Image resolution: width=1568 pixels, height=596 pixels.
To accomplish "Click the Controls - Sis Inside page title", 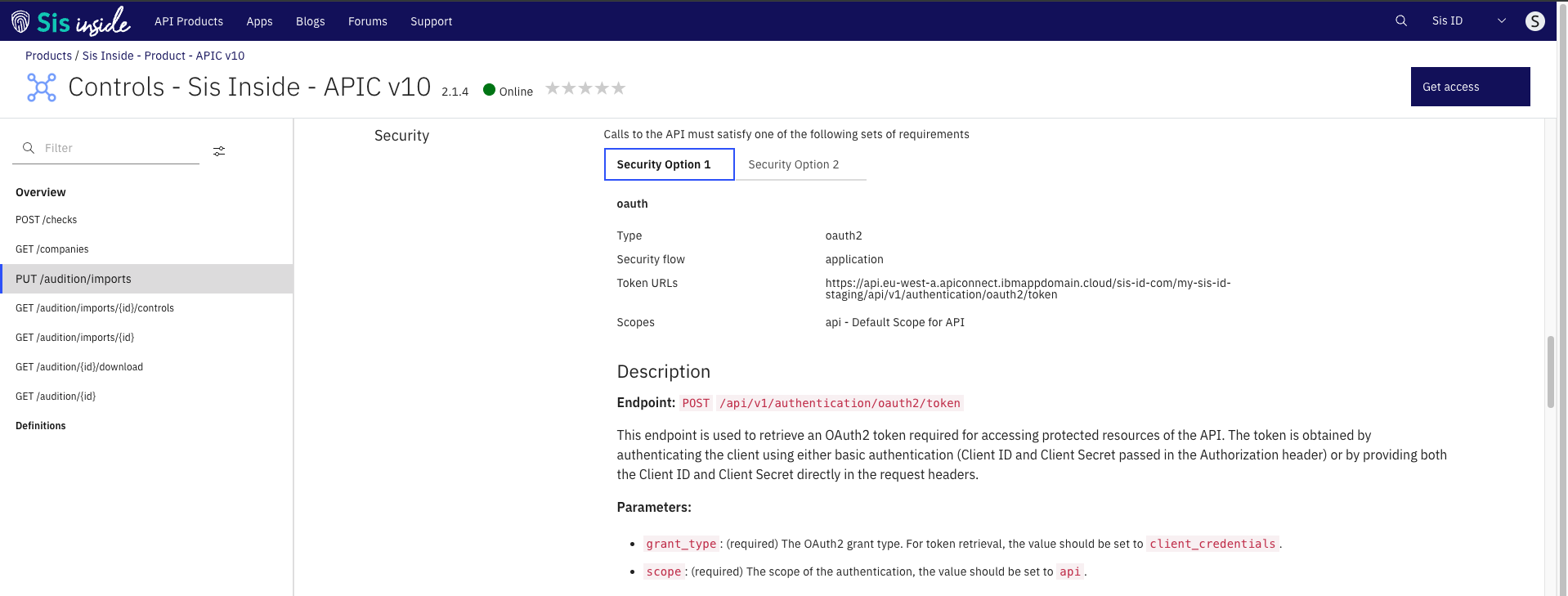I will pyautogui.click(x=249, y=87).
